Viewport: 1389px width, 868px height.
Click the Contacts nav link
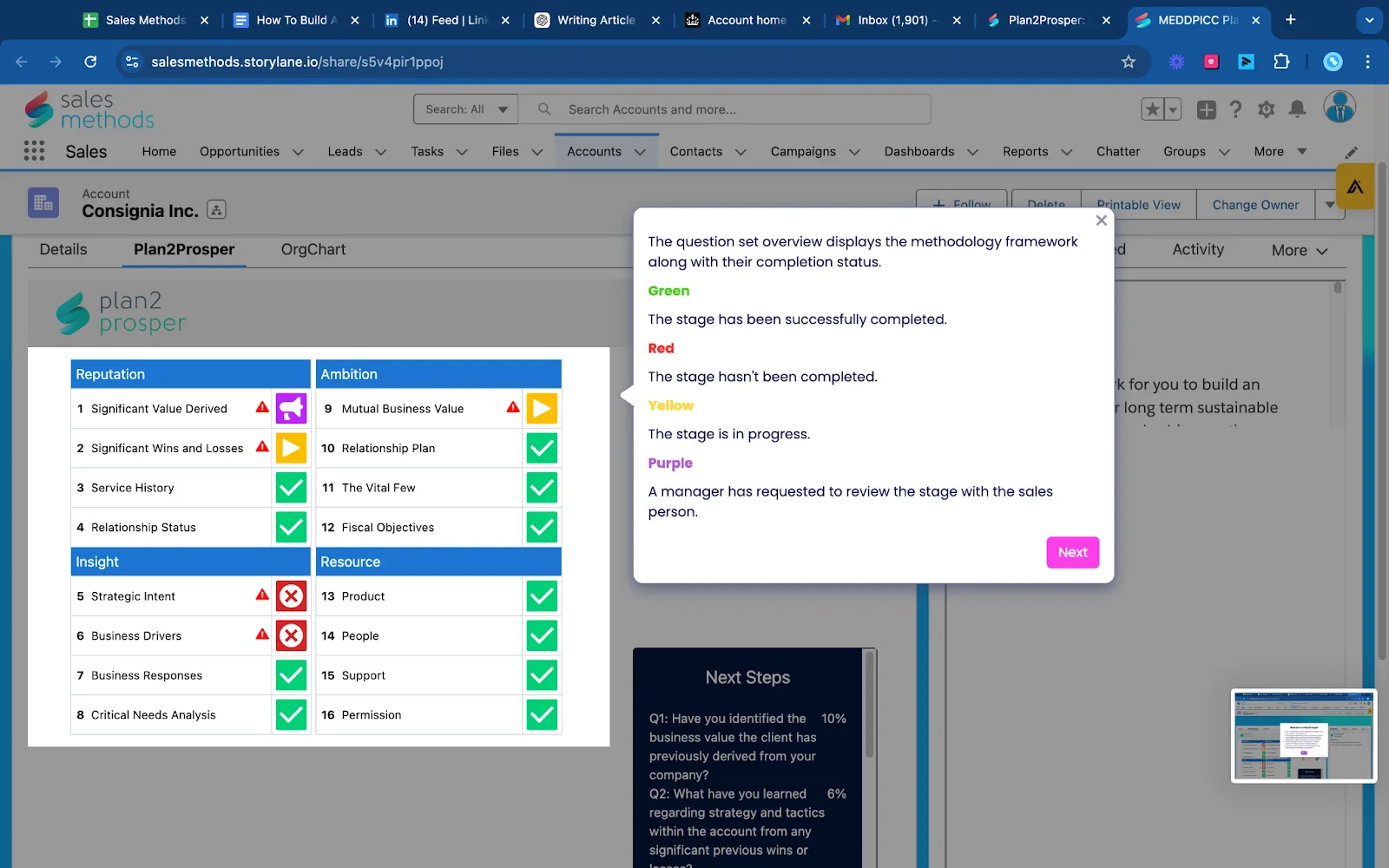[696, 151]
